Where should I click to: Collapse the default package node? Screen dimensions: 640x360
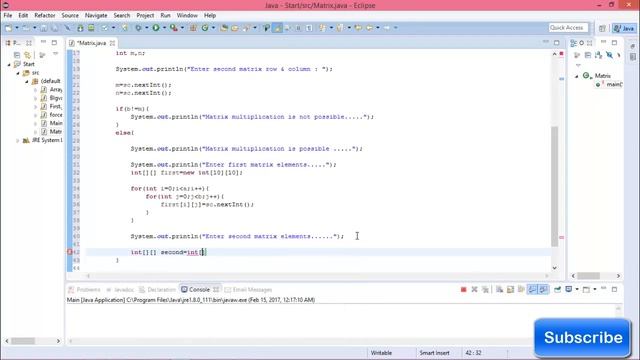[27, 81]
